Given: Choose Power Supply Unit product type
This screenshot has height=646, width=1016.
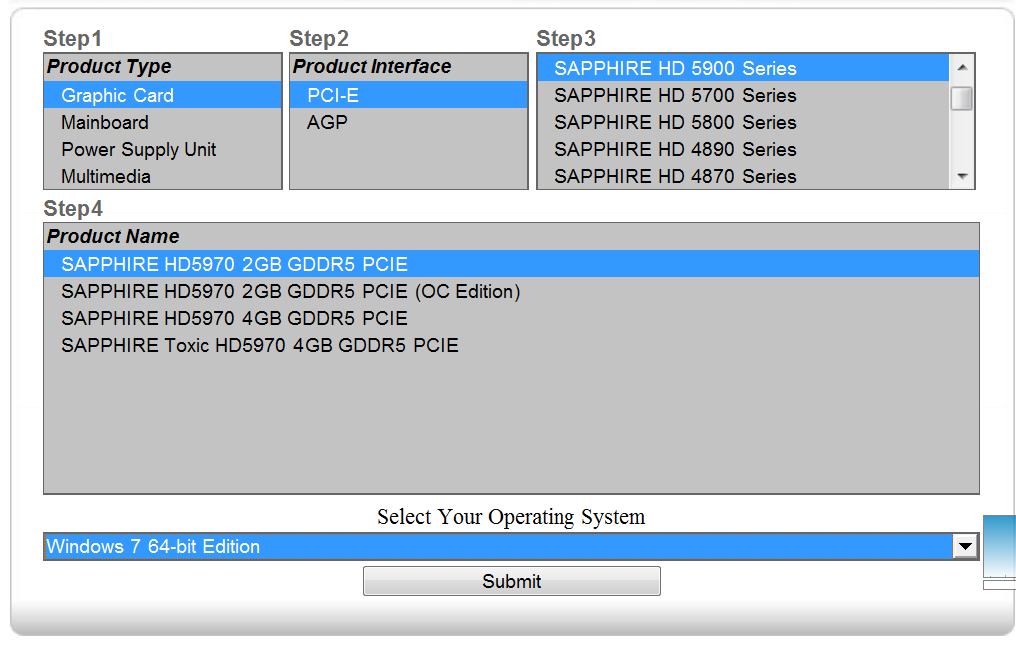Looking at the screenshot, I should point(163,150).
